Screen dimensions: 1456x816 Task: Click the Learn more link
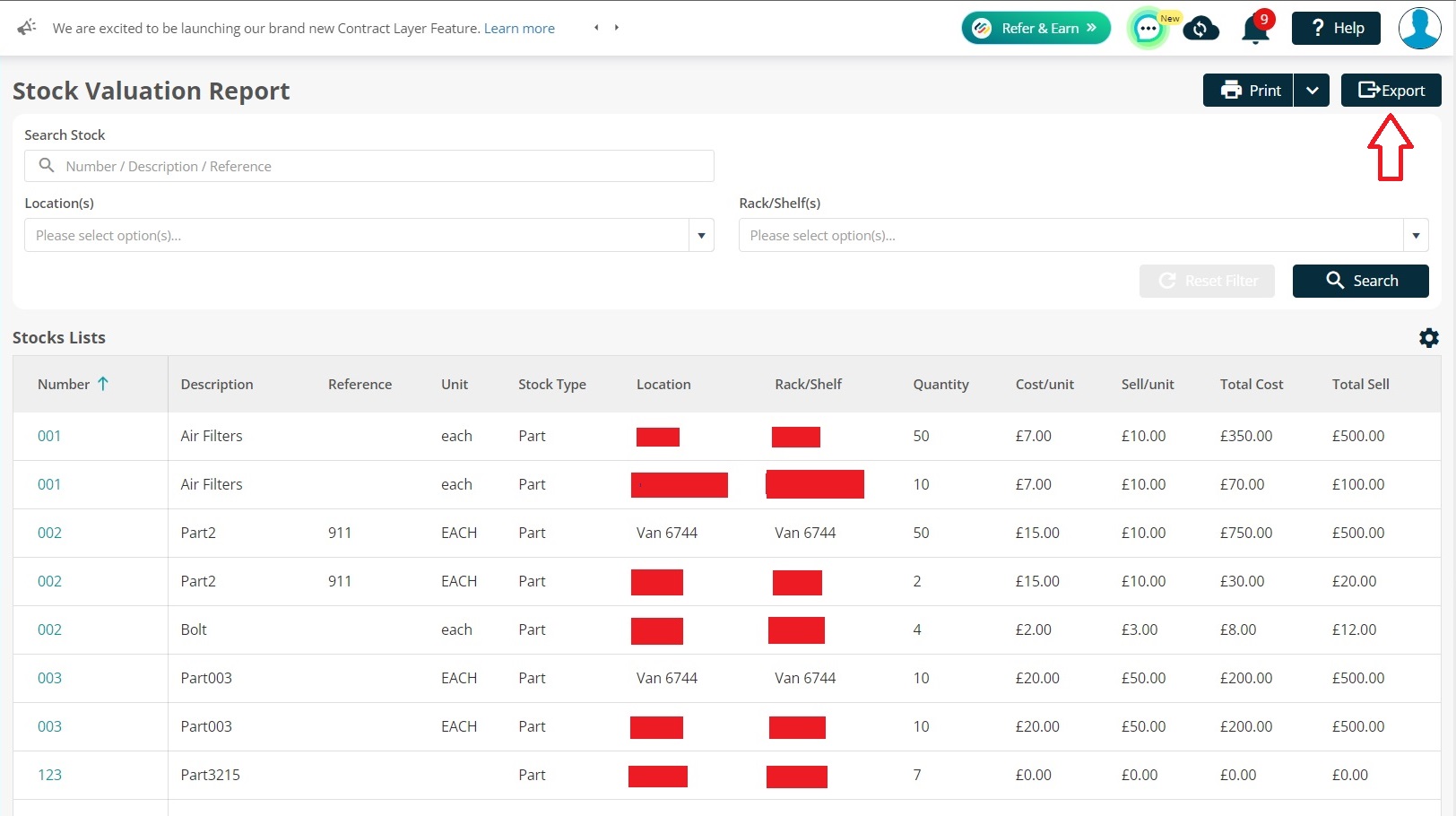coord(519,28)
